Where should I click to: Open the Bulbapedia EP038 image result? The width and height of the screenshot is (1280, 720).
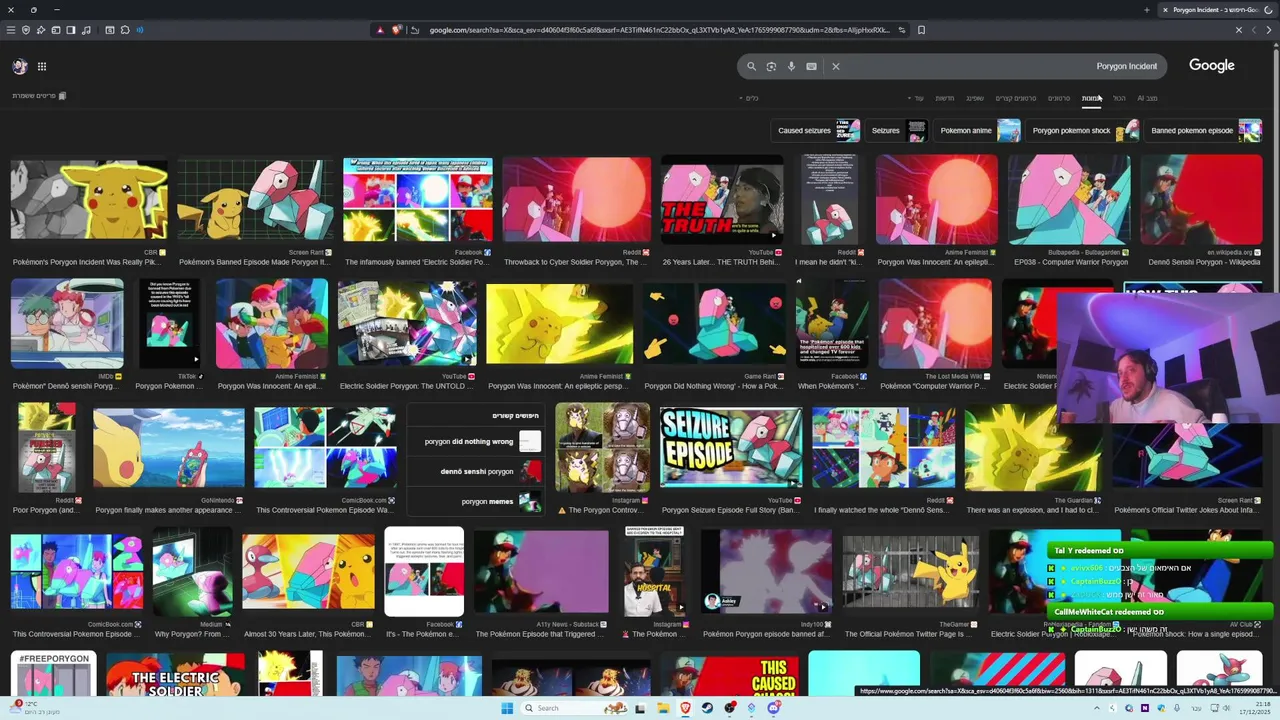(1069, 200)
